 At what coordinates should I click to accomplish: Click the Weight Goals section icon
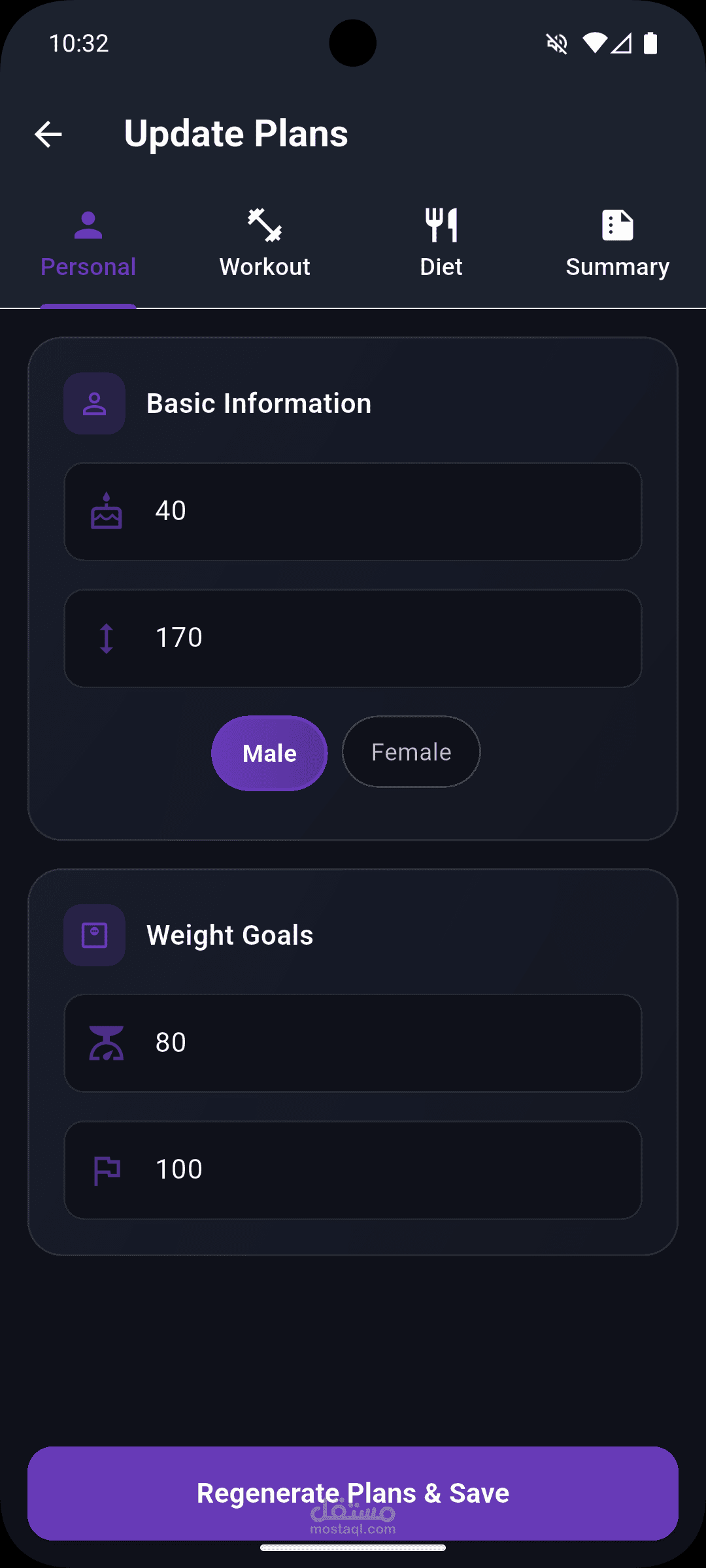(x=95, y=936)
